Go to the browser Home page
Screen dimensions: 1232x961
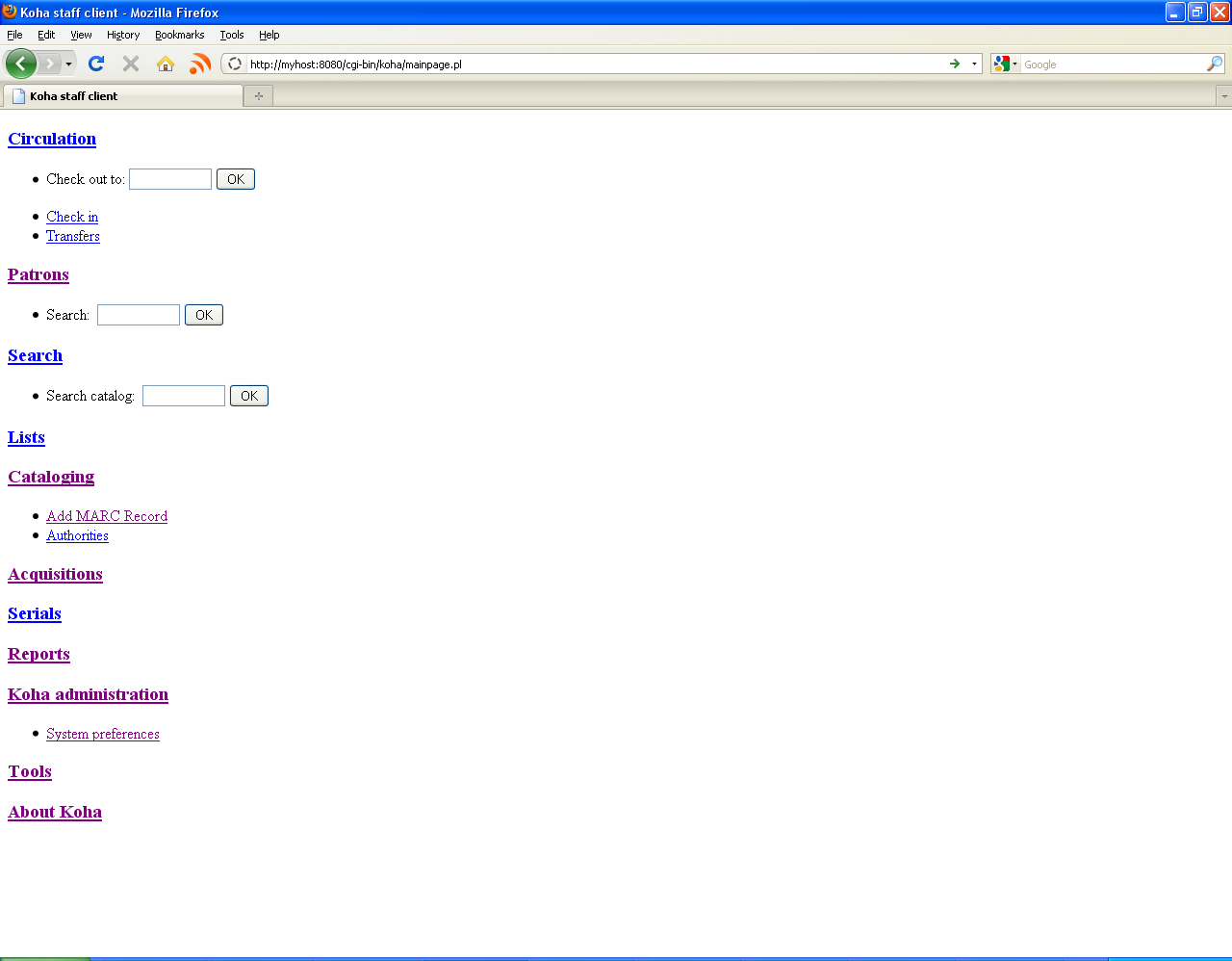[x=166, y=64]
